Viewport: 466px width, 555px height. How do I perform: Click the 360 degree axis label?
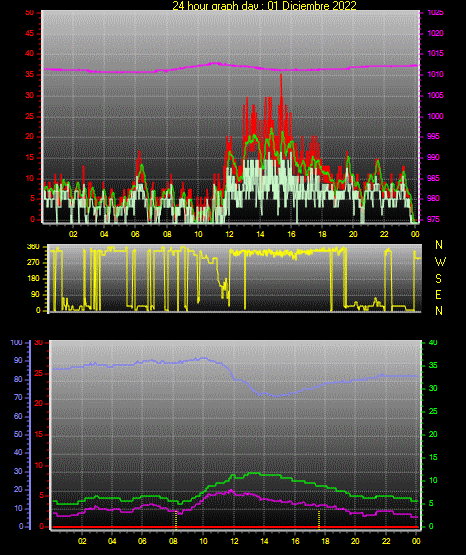coord(33,247)
